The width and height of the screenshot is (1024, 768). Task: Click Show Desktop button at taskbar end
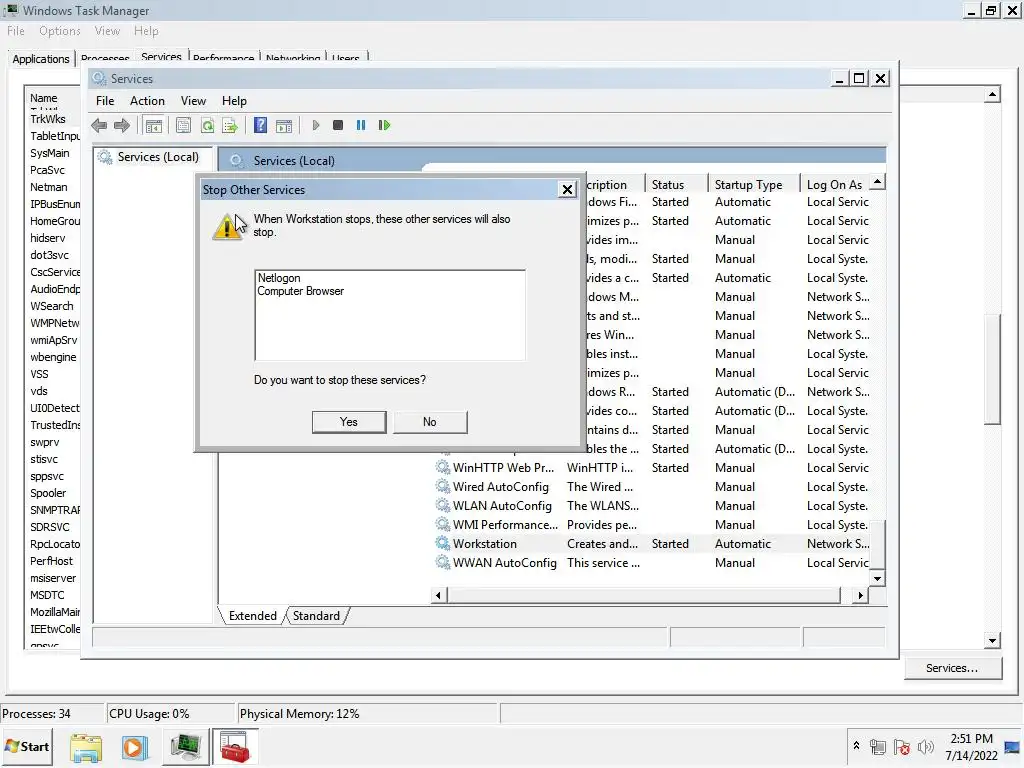(x=1014, y=747)
